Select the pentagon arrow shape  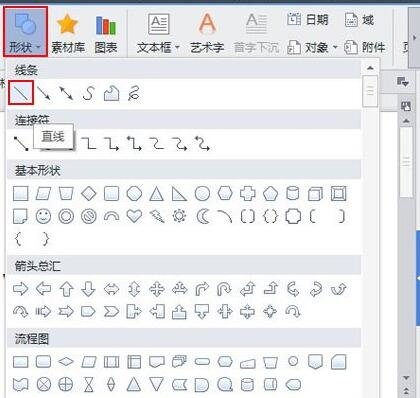coord(88,312)
